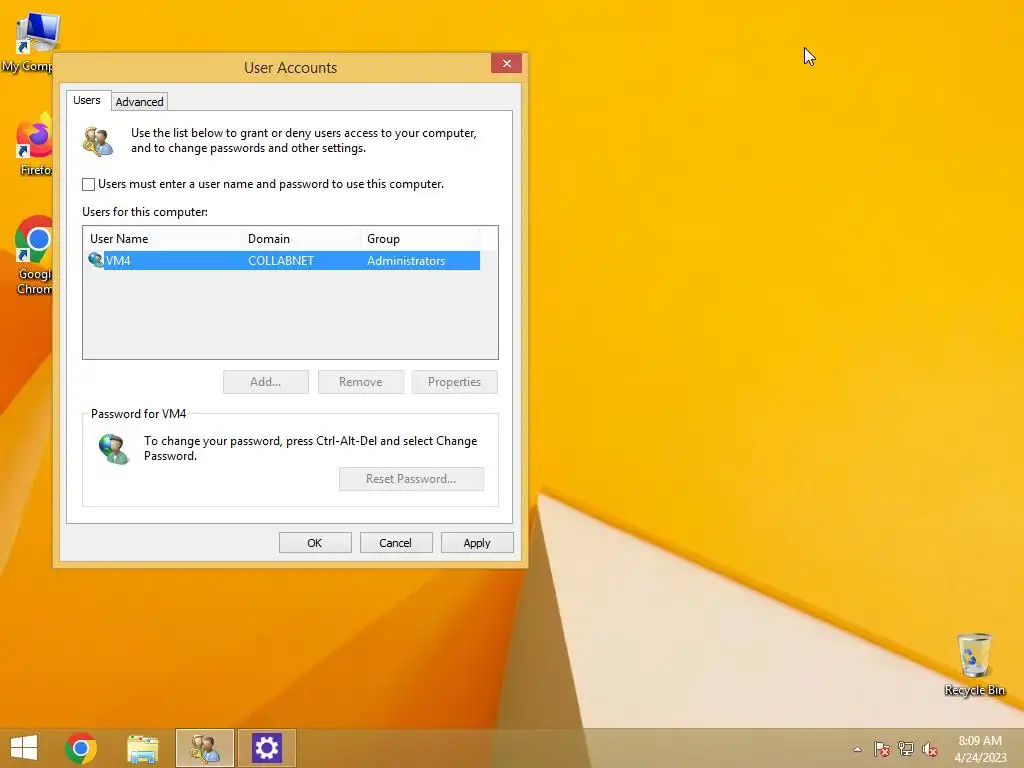1024x768 pixels.
Task: Click the users-and-keys icon in the dialog
Action: (x=98, y=141)
